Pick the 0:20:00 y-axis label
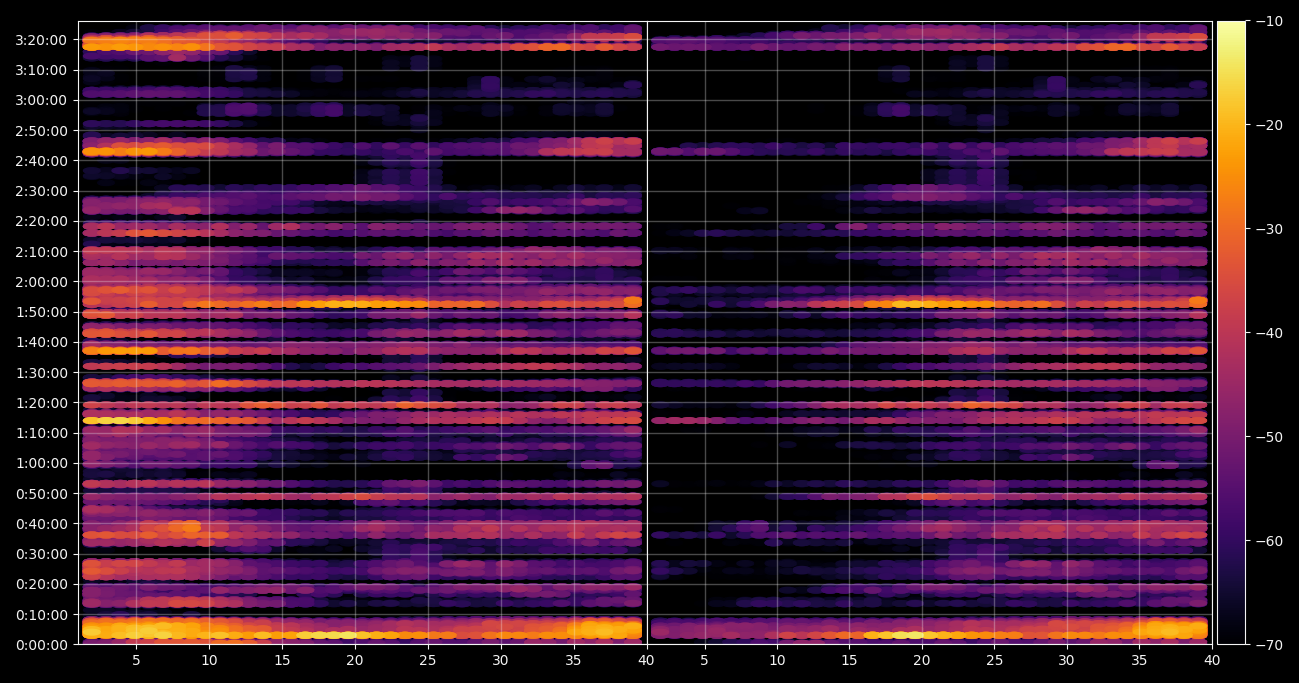Screen dimensions: 1299x683 click(x=42, y=584)
